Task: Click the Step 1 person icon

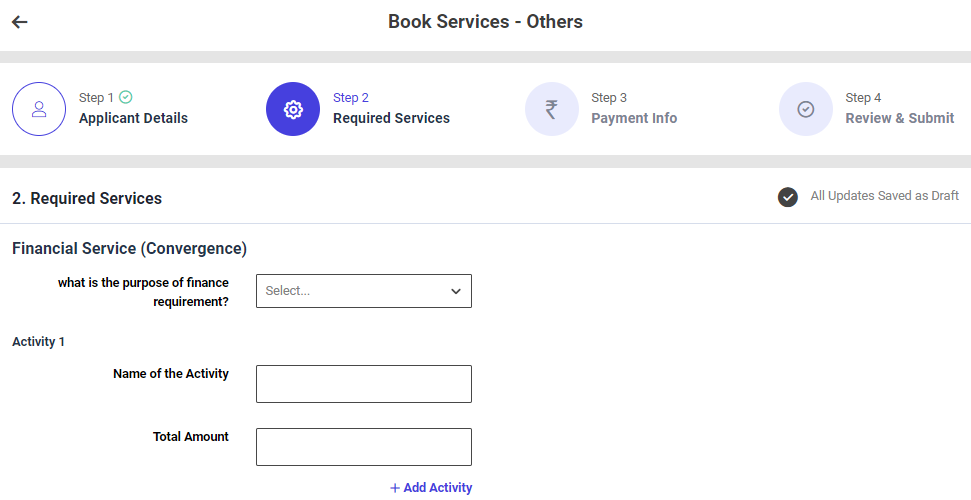Action: (39, 109)
